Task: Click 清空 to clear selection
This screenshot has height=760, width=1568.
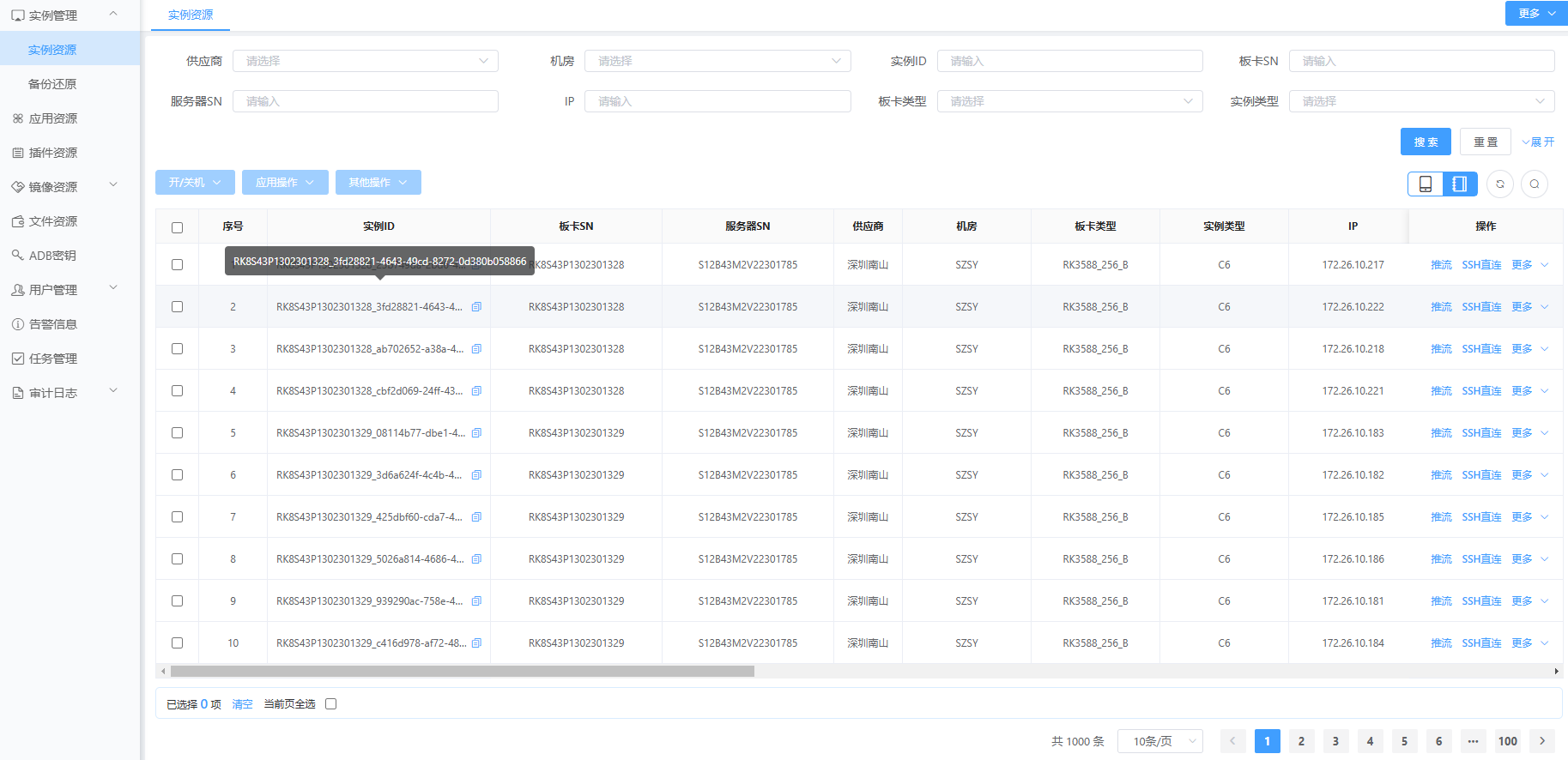Action: point(242,704)
